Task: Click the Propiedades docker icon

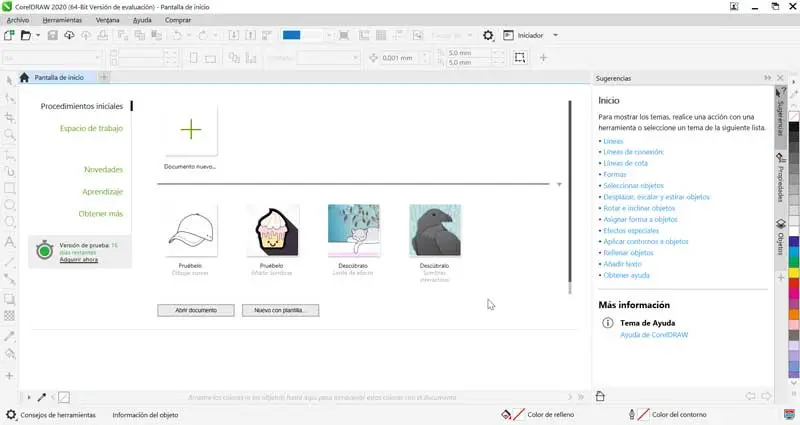Action: click(781, 158)
